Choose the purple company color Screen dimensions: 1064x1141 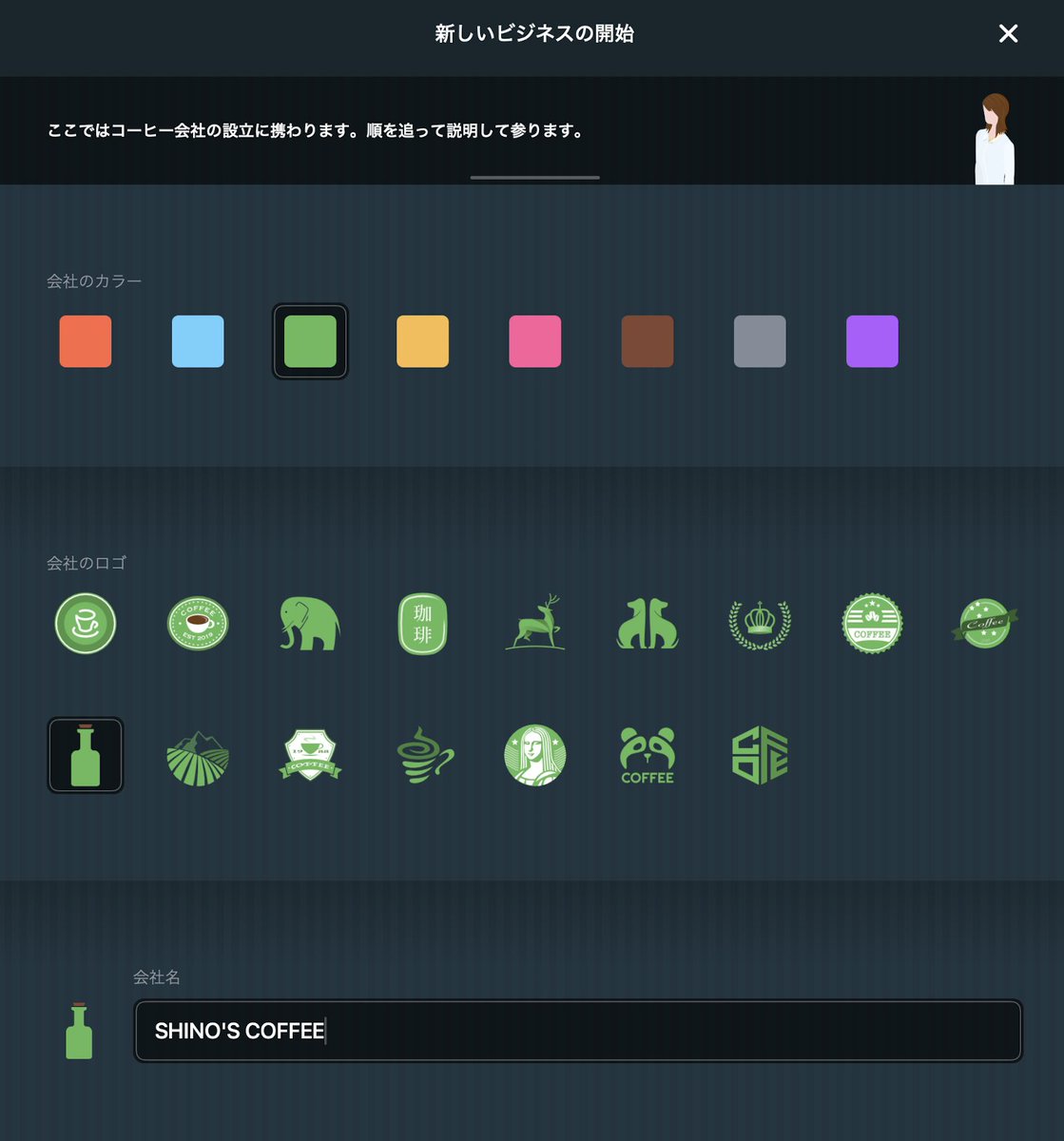pyautogui.click(x=872, y=341)
